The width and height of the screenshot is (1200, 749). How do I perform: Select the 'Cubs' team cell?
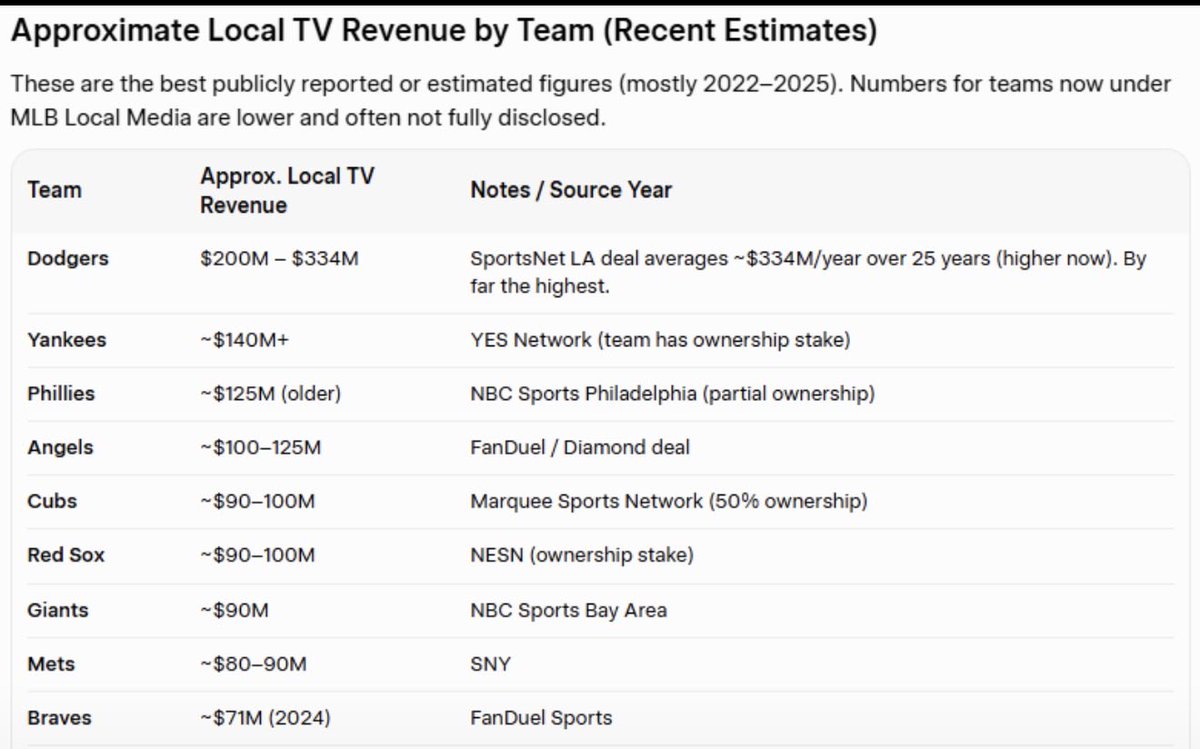pyautogui.click(x=52, y=501)
